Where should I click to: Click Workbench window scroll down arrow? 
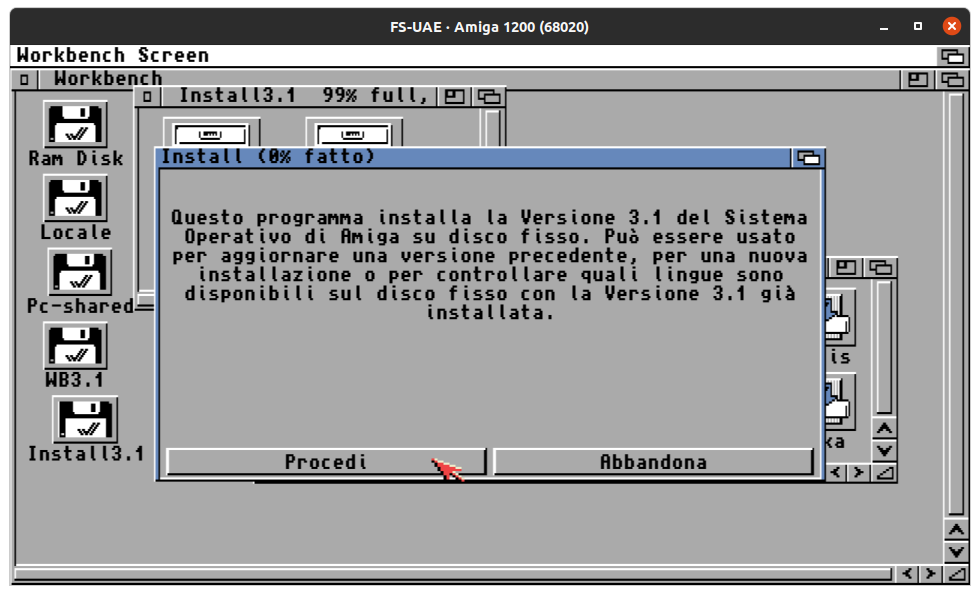tap(956, 552)
